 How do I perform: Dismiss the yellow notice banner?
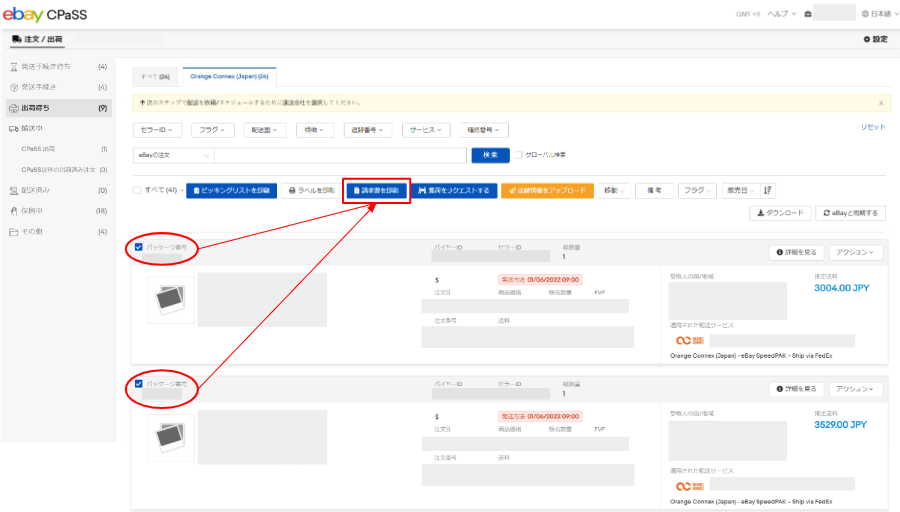pos(880,102)
